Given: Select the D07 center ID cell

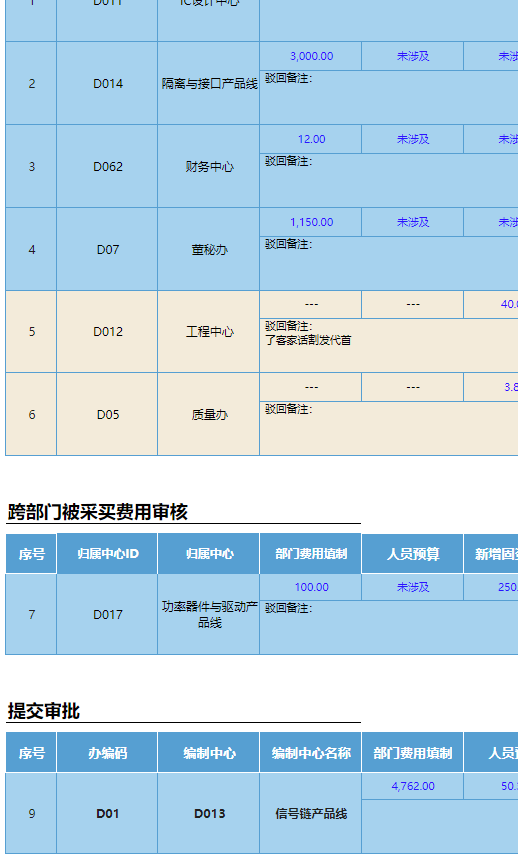Looking at the screenshot, I should point(108,250).
